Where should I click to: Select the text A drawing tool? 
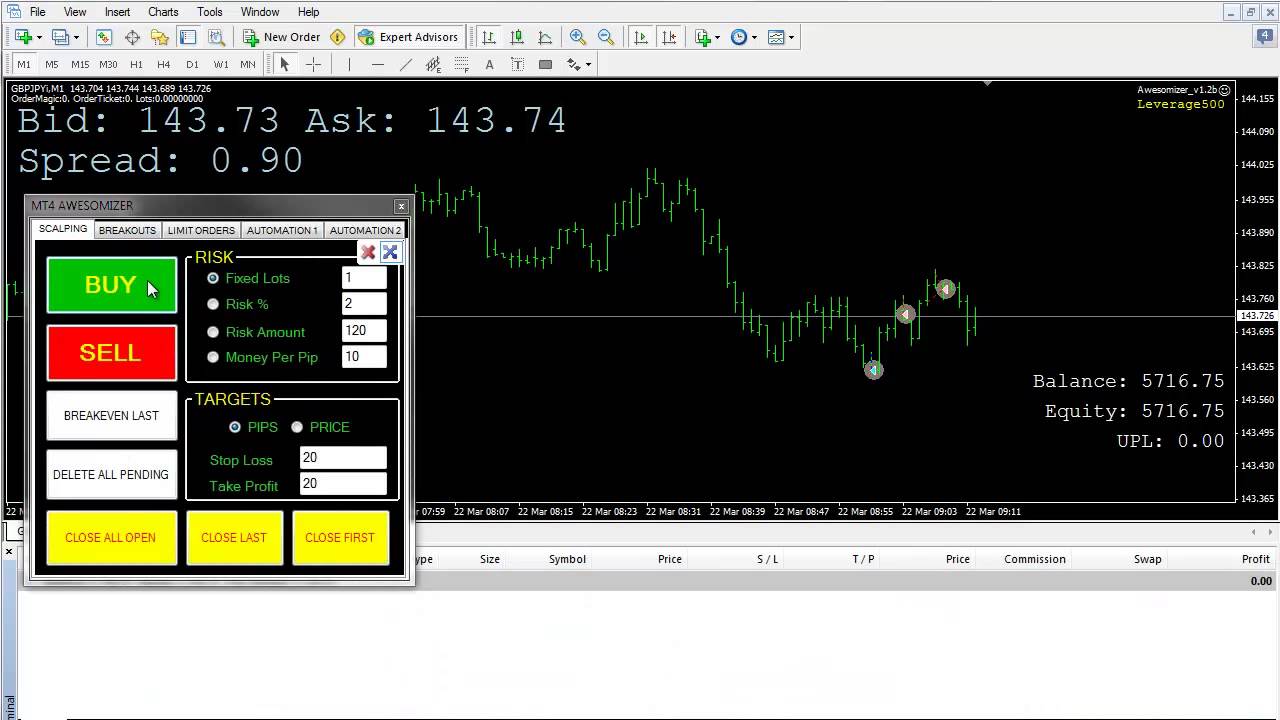click(x=489, y=64)
